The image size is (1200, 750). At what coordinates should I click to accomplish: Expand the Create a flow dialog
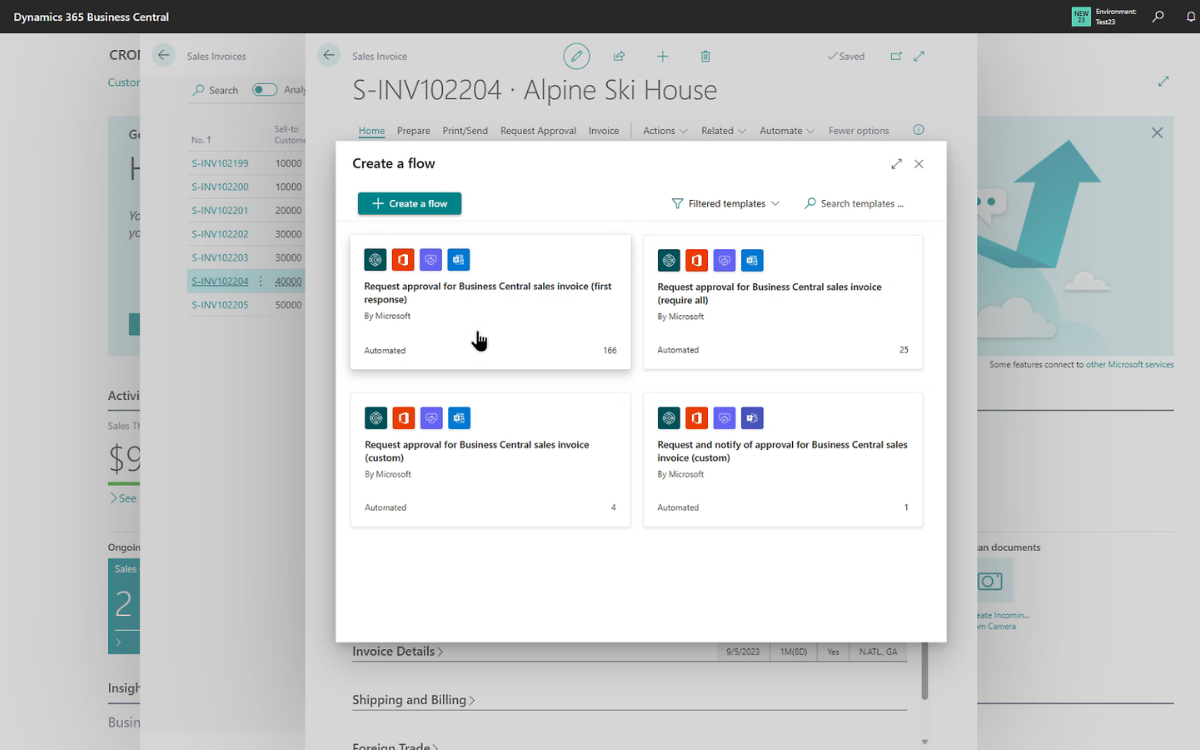click(896, 164)
